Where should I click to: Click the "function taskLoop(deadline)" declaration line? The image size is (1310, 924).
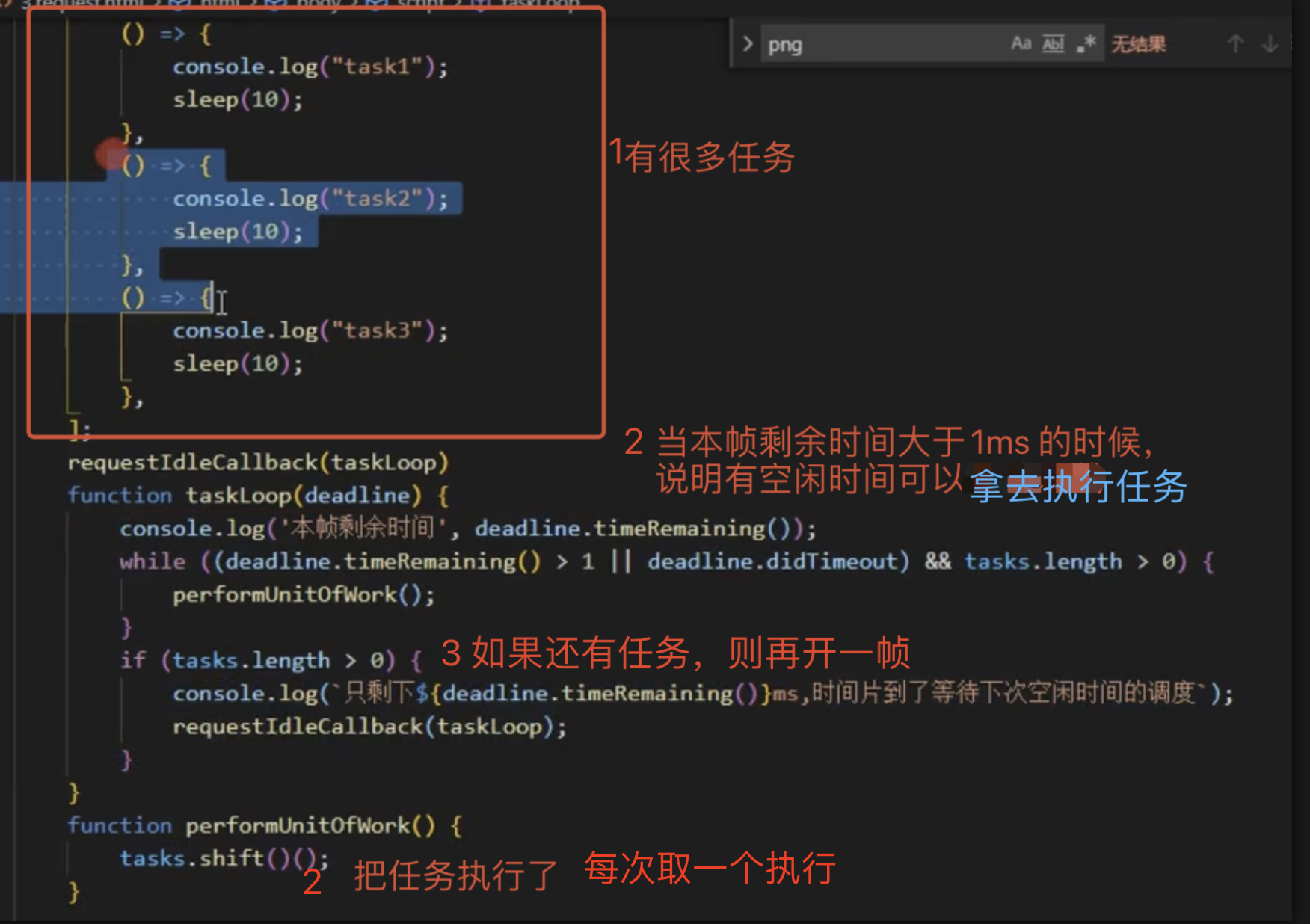coord(258,496)
